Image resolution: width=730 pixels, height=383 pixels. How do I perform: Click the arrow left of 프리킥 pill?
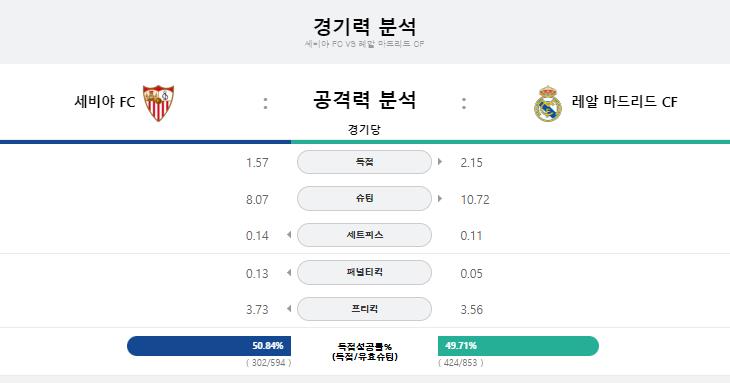click(x=289, y=309)
